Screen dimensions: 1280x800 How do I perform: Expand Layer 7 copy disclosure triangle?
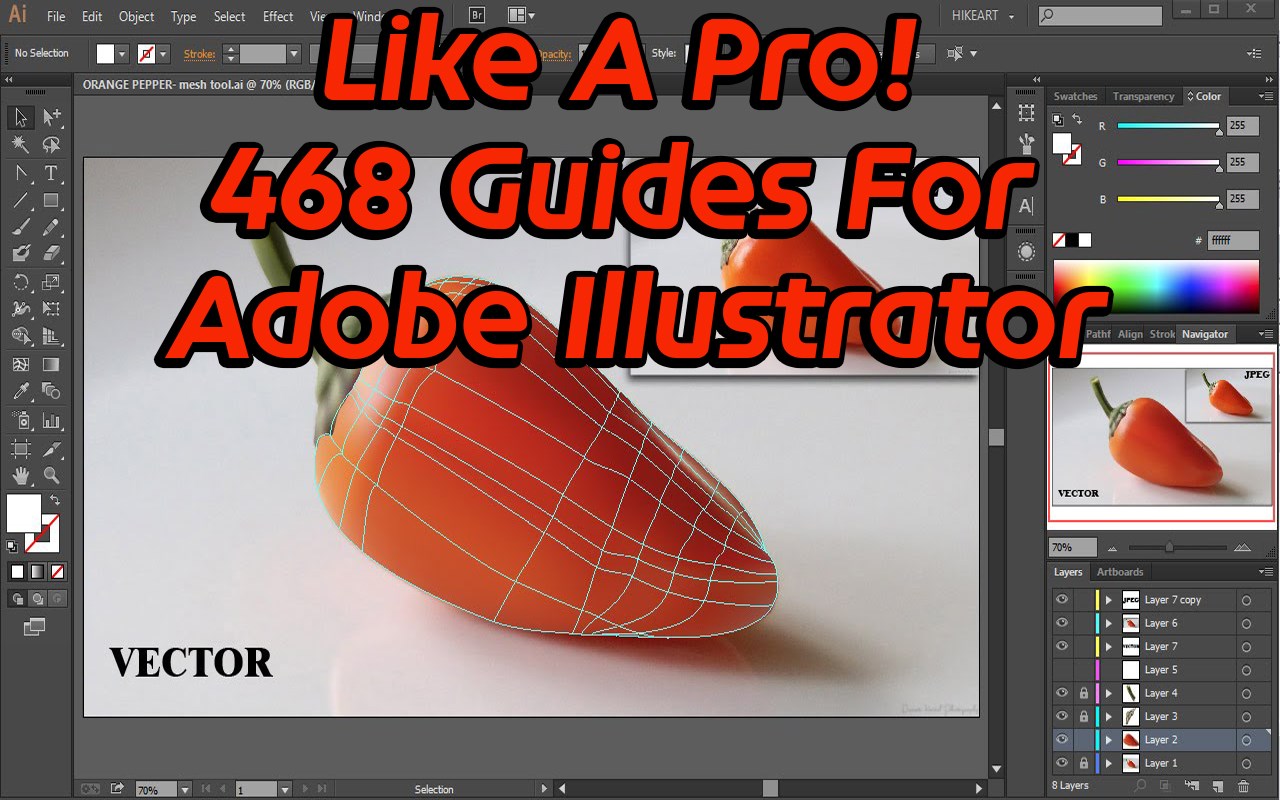pyautogui.click(x=1108, y=600)
